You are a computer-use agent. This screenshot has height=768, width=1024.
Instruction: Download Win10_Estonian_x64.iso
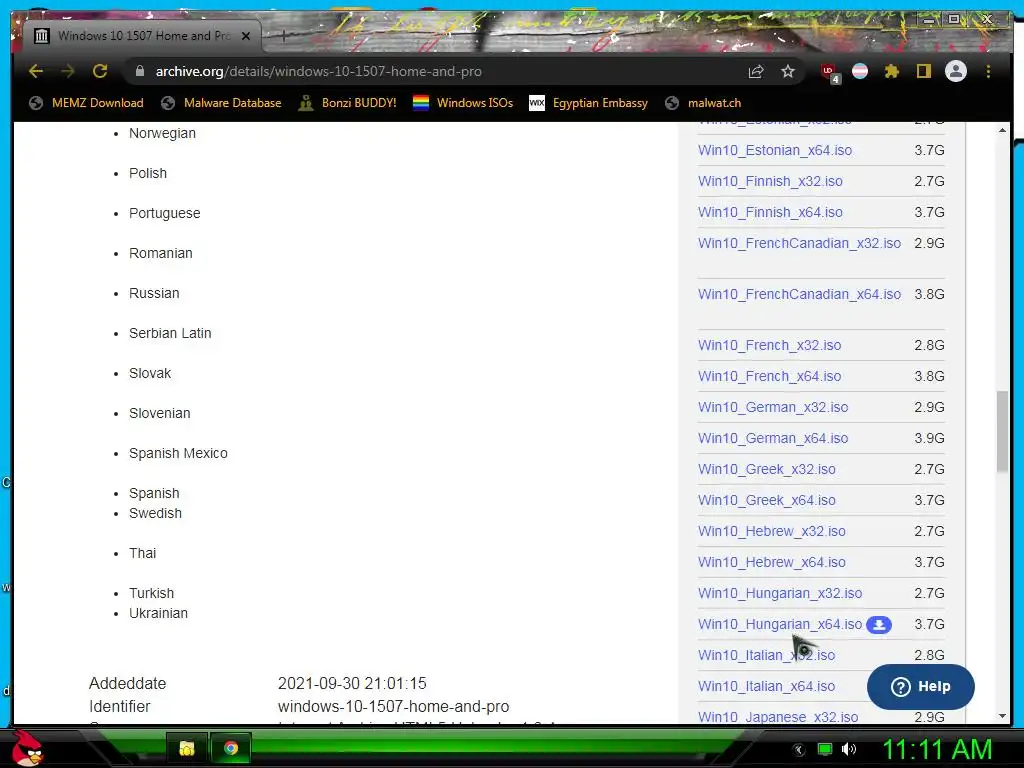tap(775, 150)
